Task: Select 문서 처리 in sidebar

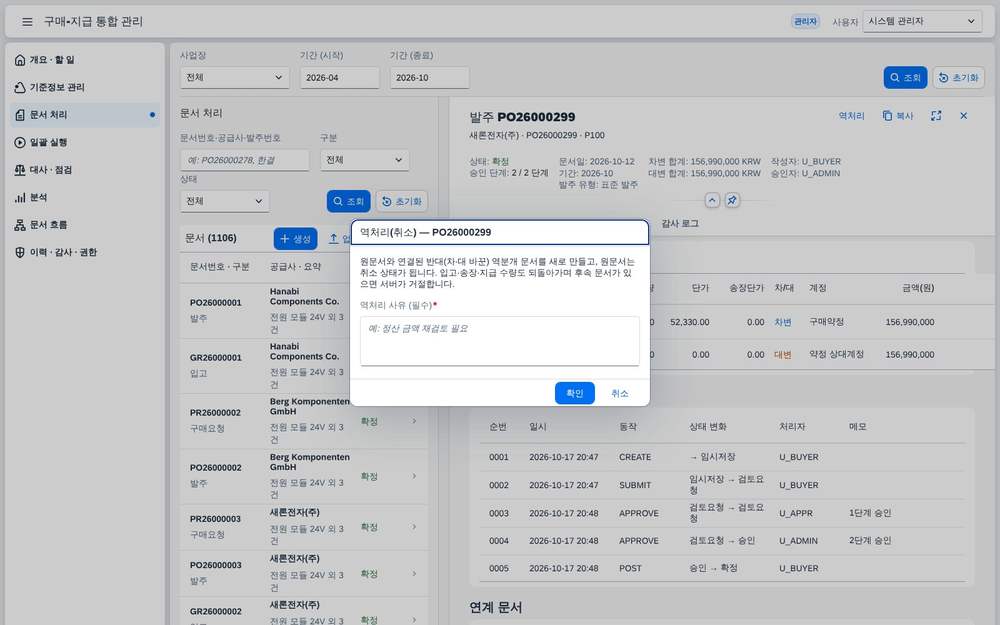Action: point(83,115)
